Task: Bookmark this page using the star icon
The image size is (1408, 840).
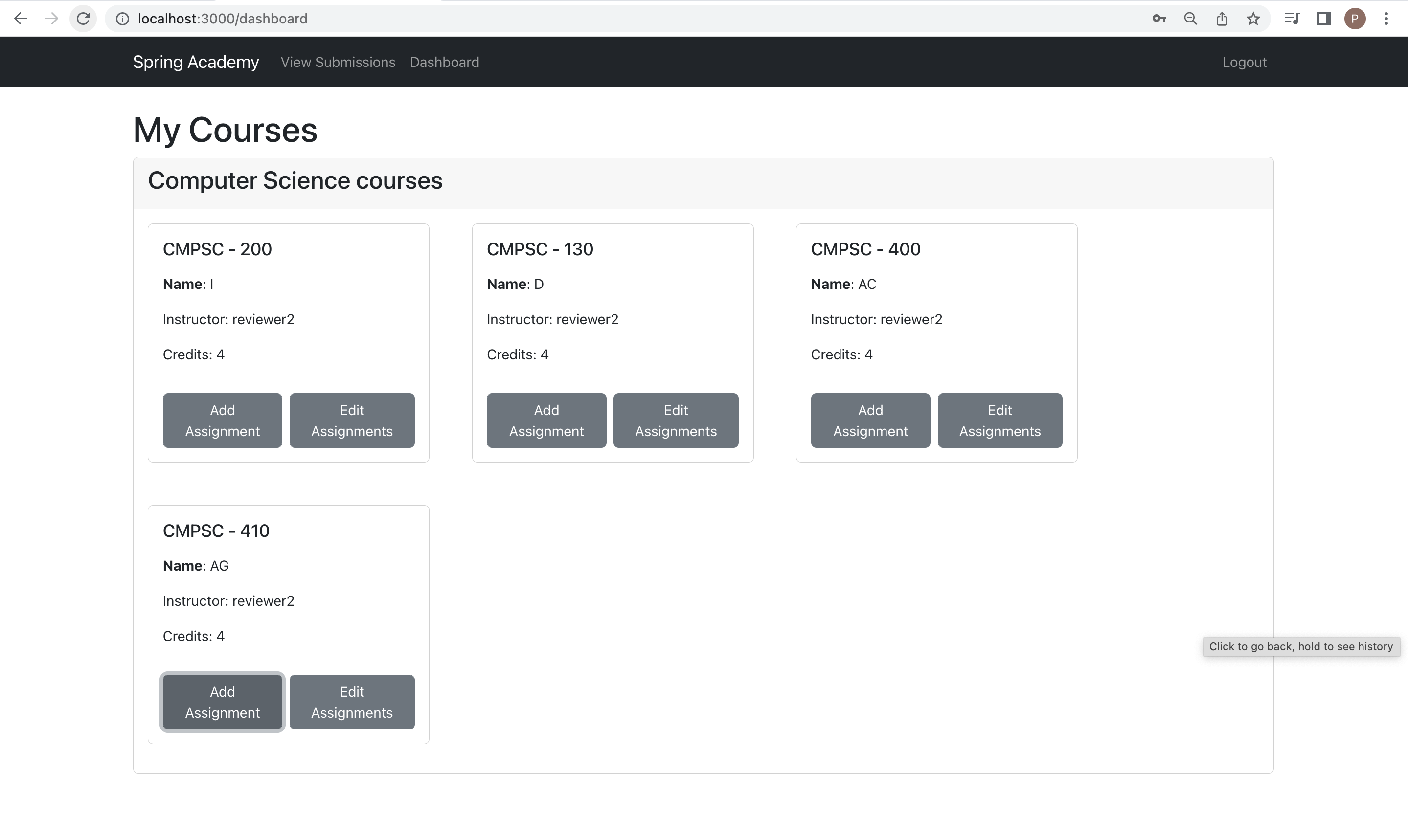Action: pos(1253,18)
